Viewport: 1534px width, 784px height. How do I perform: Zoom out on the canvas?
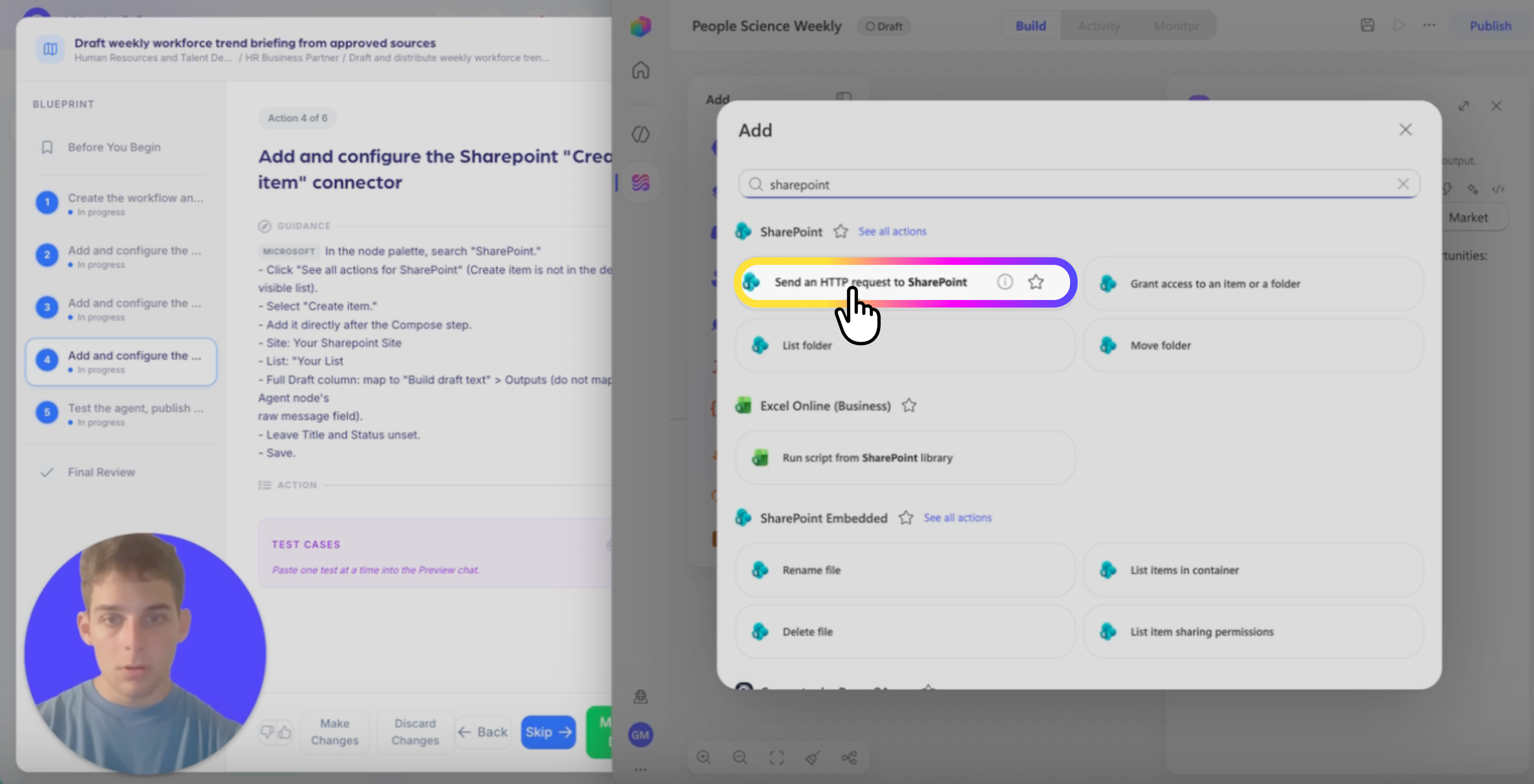pyautogui.click(x=740, y=757)
